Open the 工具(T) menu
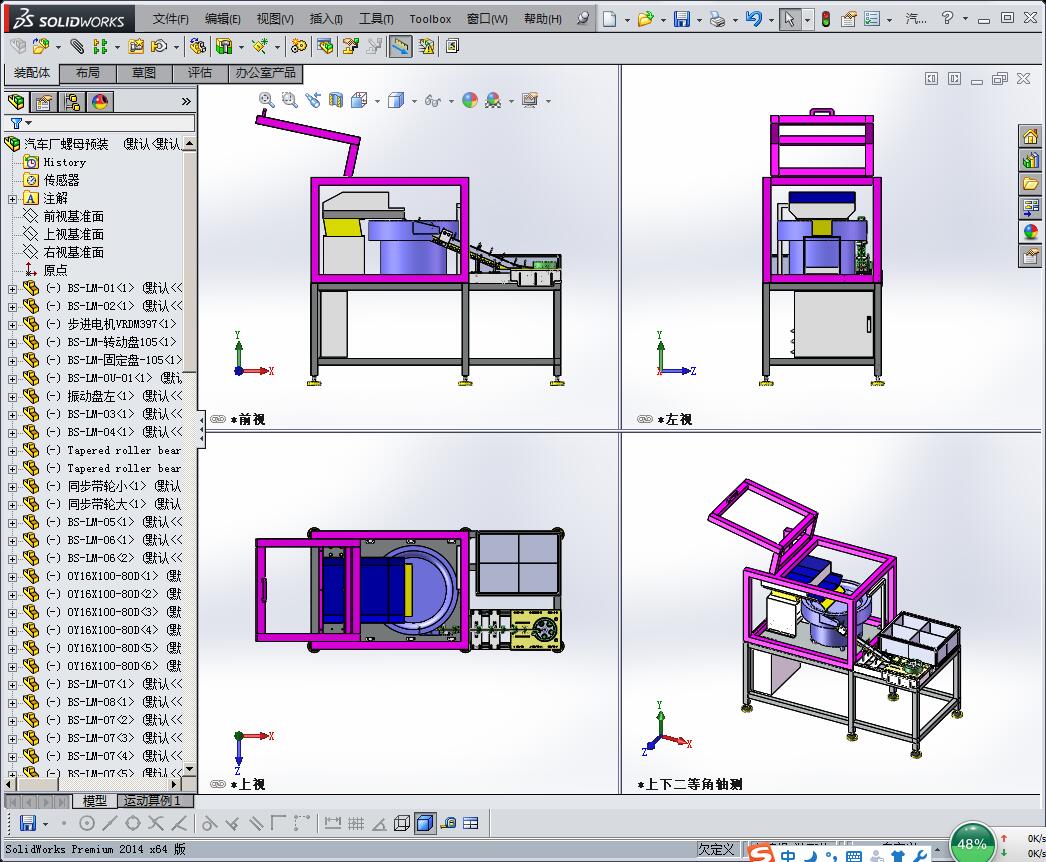This screenshot has height=862, width=1046. (x=376, y=19)
